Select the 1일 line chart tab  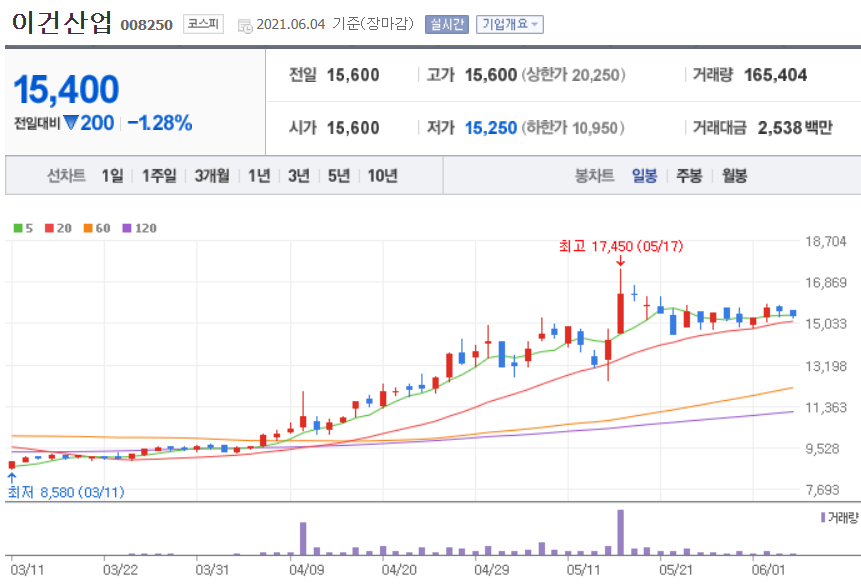point(113,176)
